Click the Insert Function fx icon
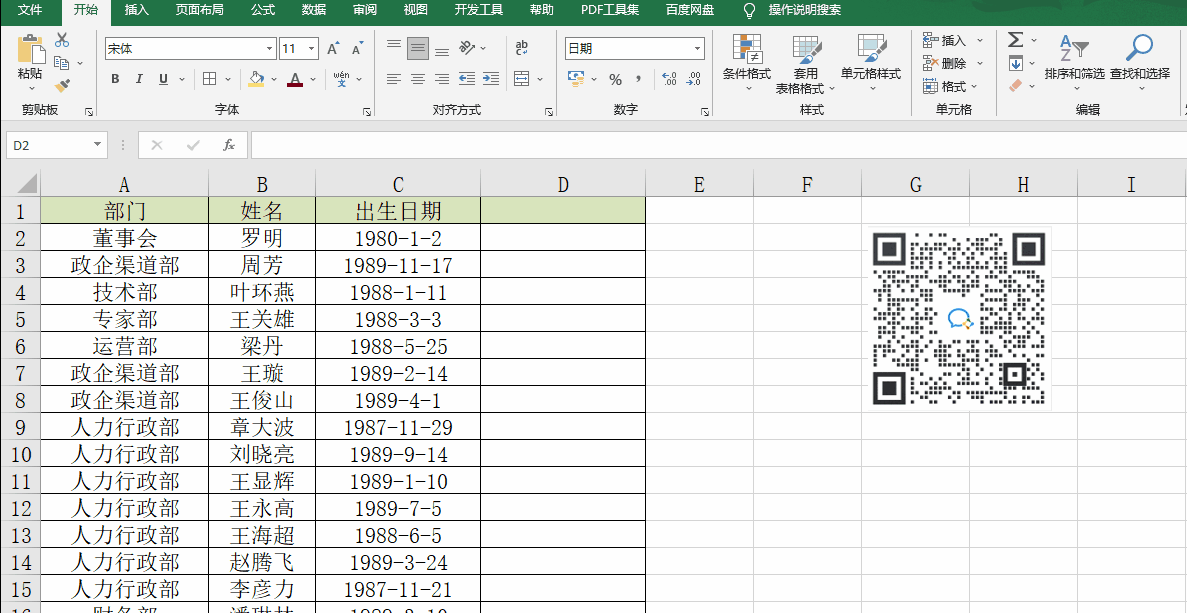Image resolution: width=1187 pixels, height=613 pixels. click(x=228, y=145)
